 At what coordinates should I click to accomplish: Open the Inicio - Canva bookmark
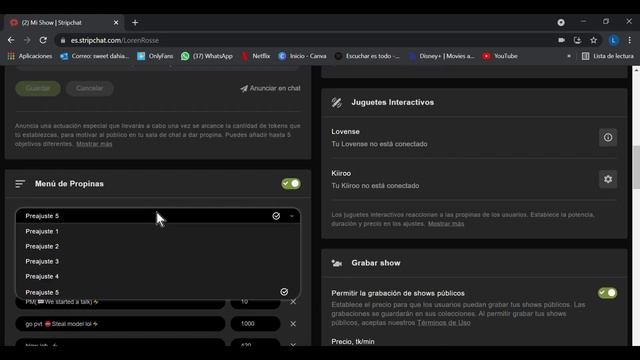click(x=302, y=56)
